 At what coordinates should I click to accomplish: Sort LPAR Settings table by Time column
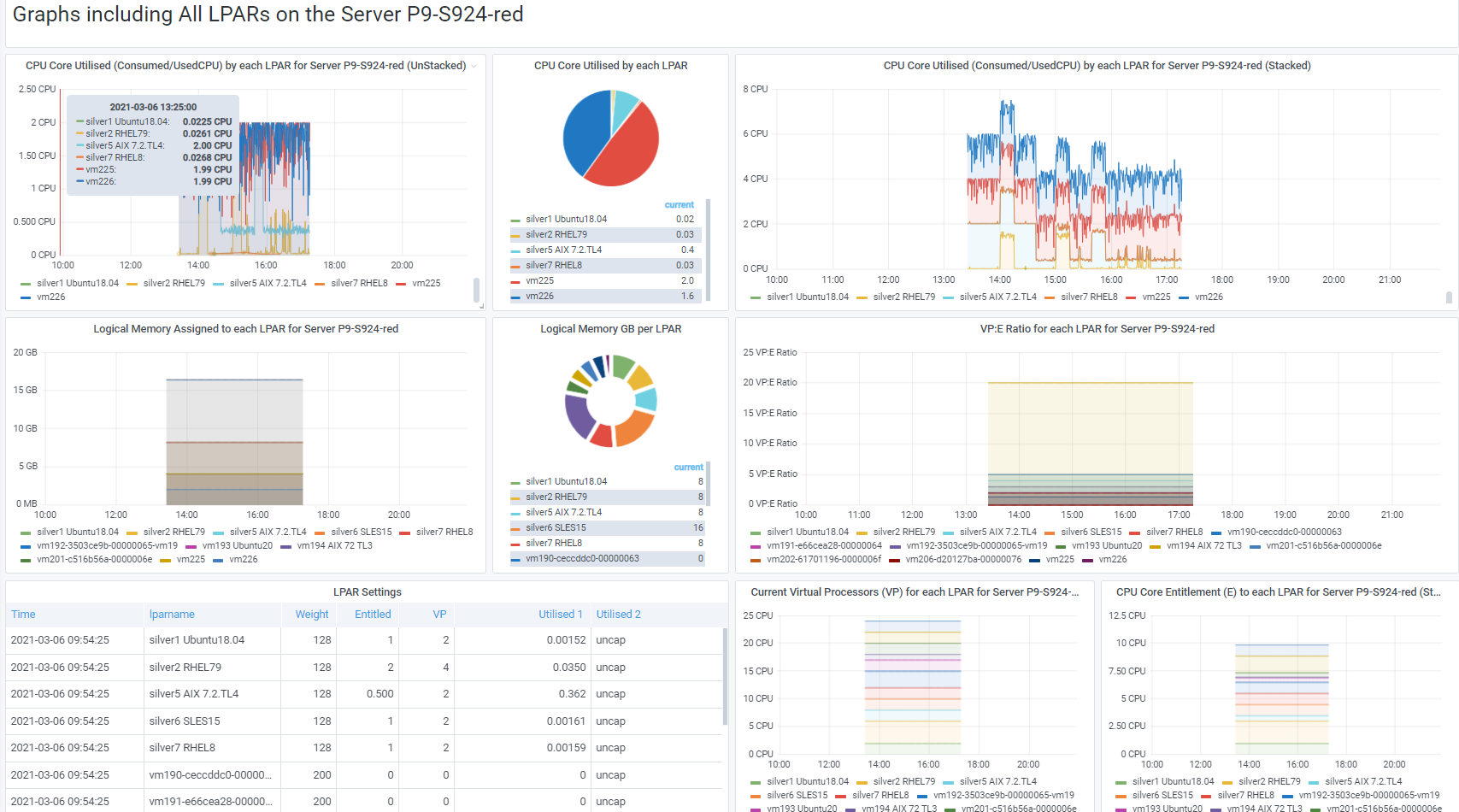tap(23, 614)
